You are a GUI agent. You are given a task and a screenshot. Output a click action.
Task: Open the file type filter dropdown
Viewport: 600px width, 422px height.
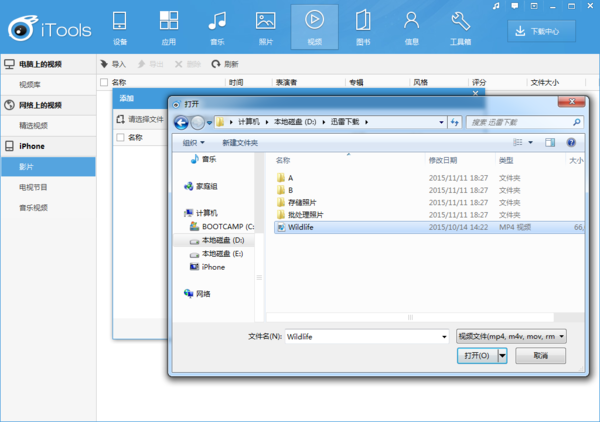point(511,336)
